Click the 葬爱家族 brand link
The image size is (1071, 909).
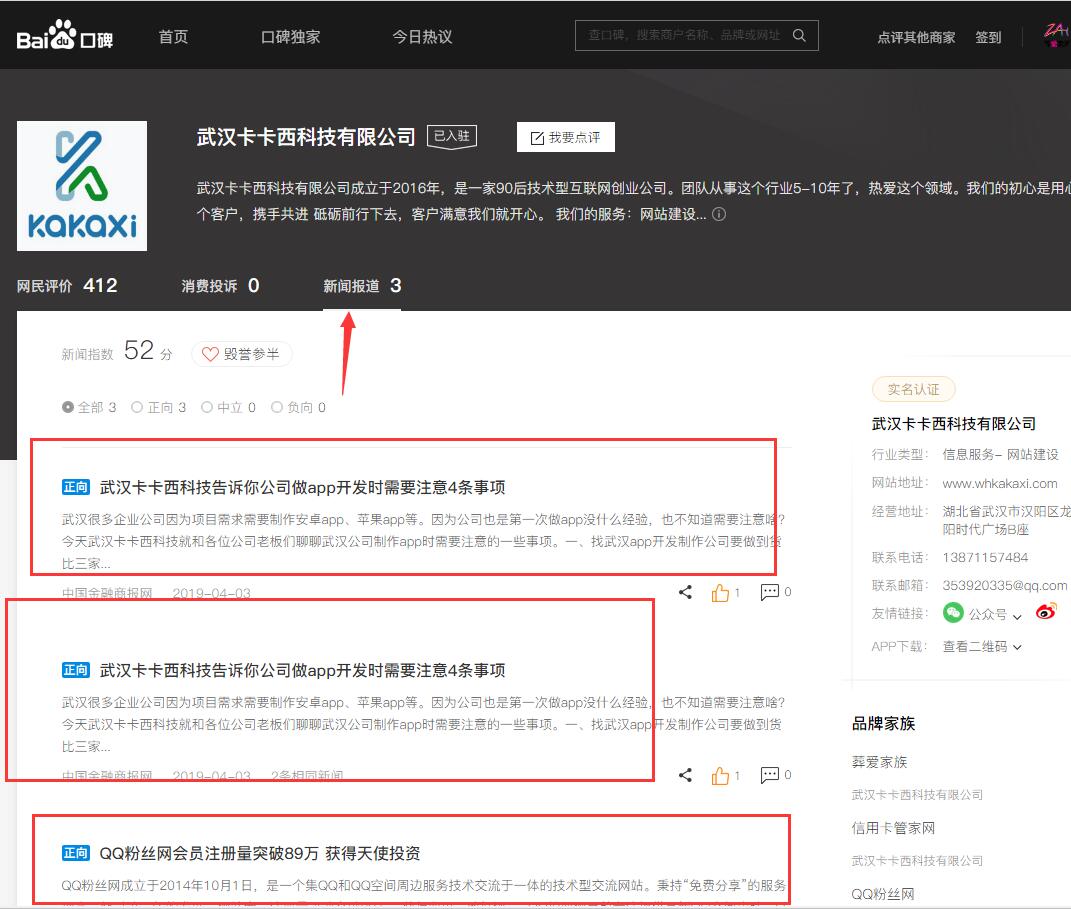[879, 761]
